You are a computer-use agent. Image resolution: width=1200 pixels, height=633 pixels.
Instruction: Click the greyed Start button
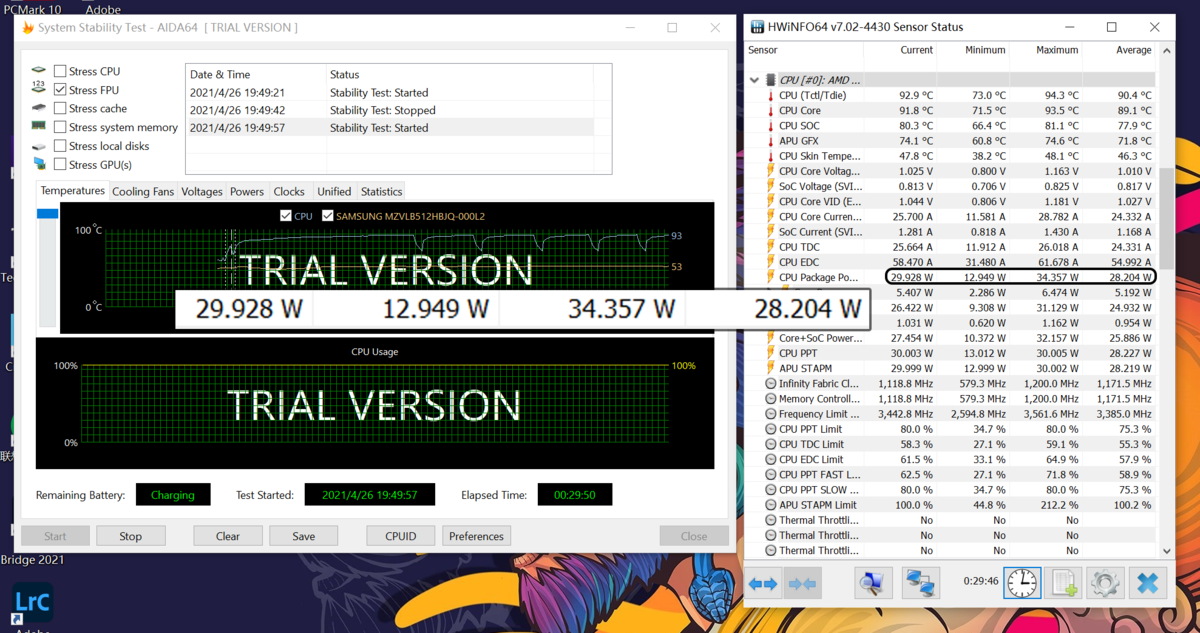tap(56, 536)
